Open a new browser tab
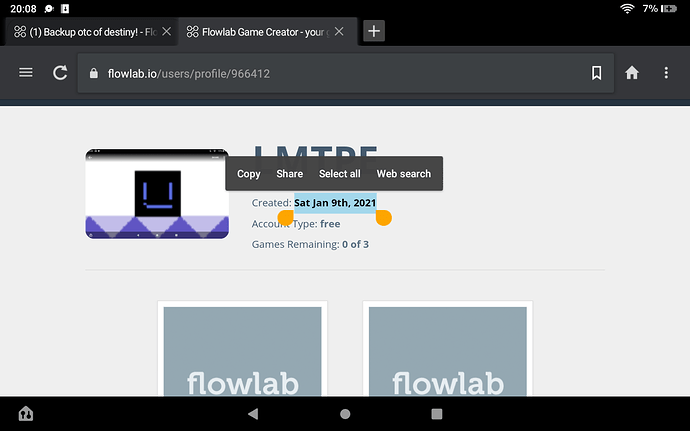The height and width of the screenshot is (431, 690). 374,31
